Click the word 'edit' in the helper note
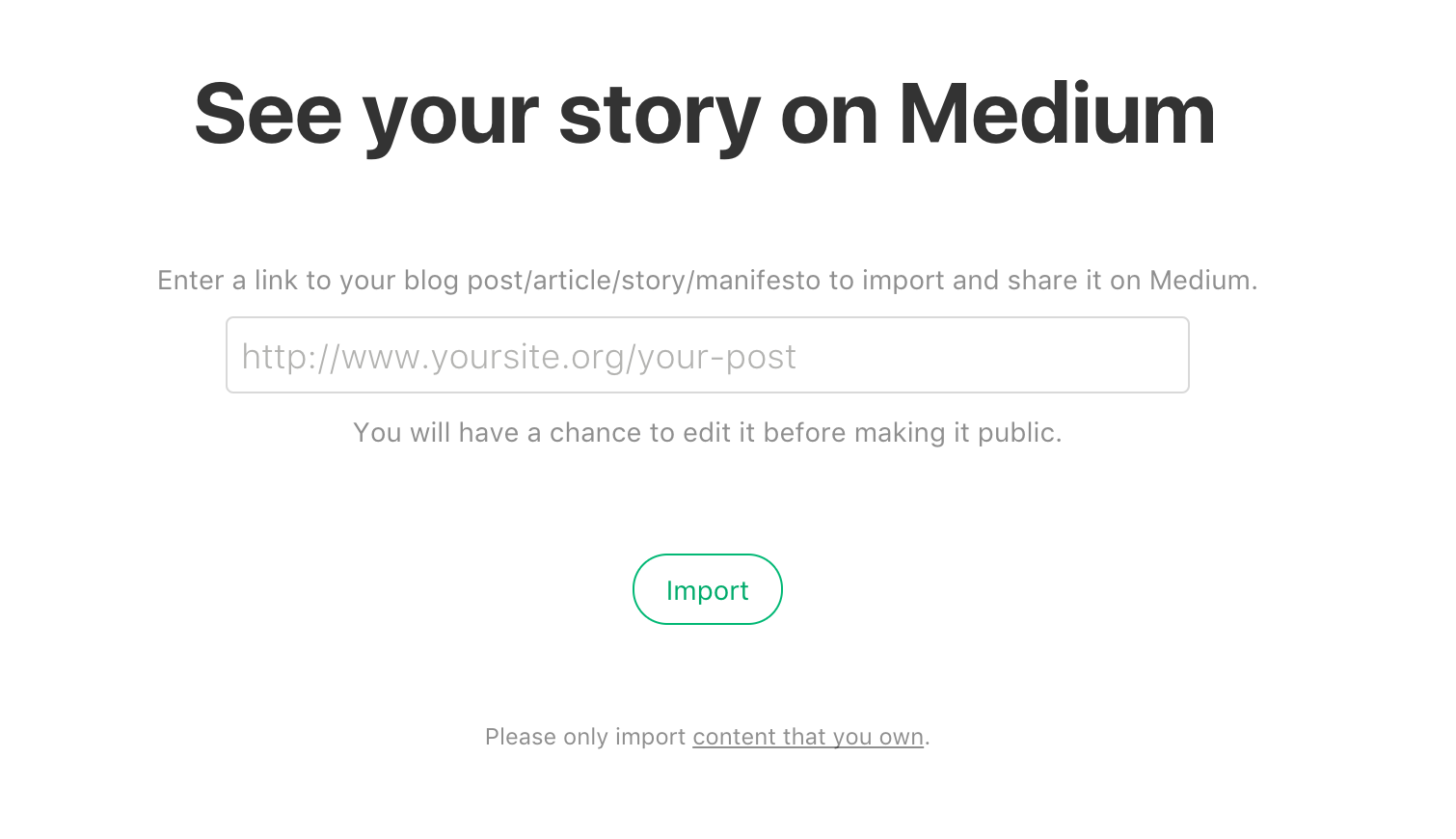 pos(707,433)
